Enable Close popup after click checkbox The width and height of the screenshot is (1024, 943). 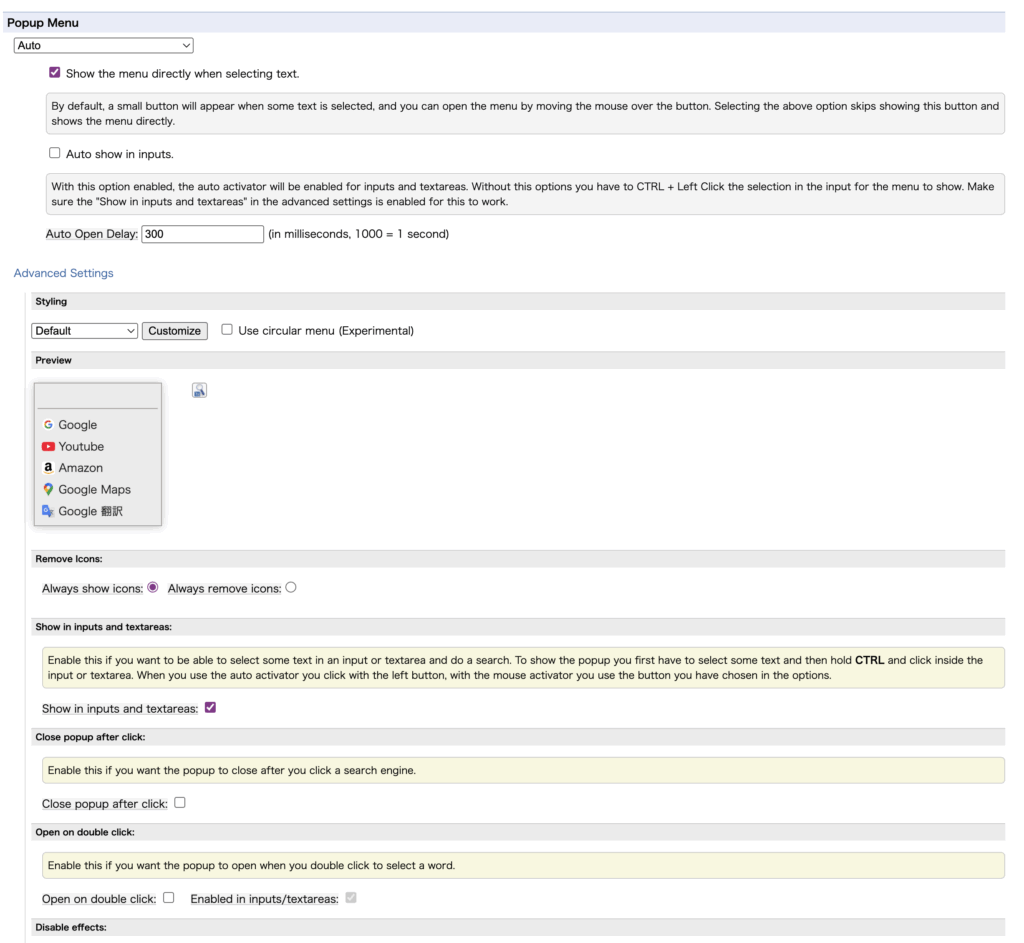[180, 803]
